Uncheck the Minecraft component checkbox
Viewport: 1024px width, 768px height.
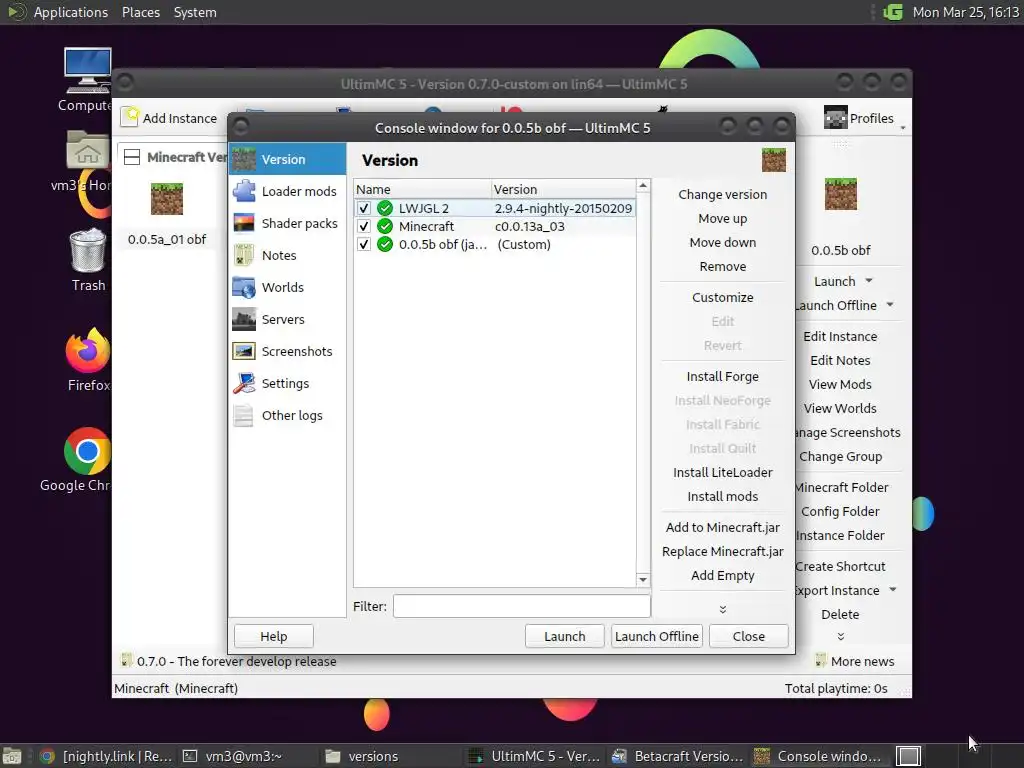point(364,227)
